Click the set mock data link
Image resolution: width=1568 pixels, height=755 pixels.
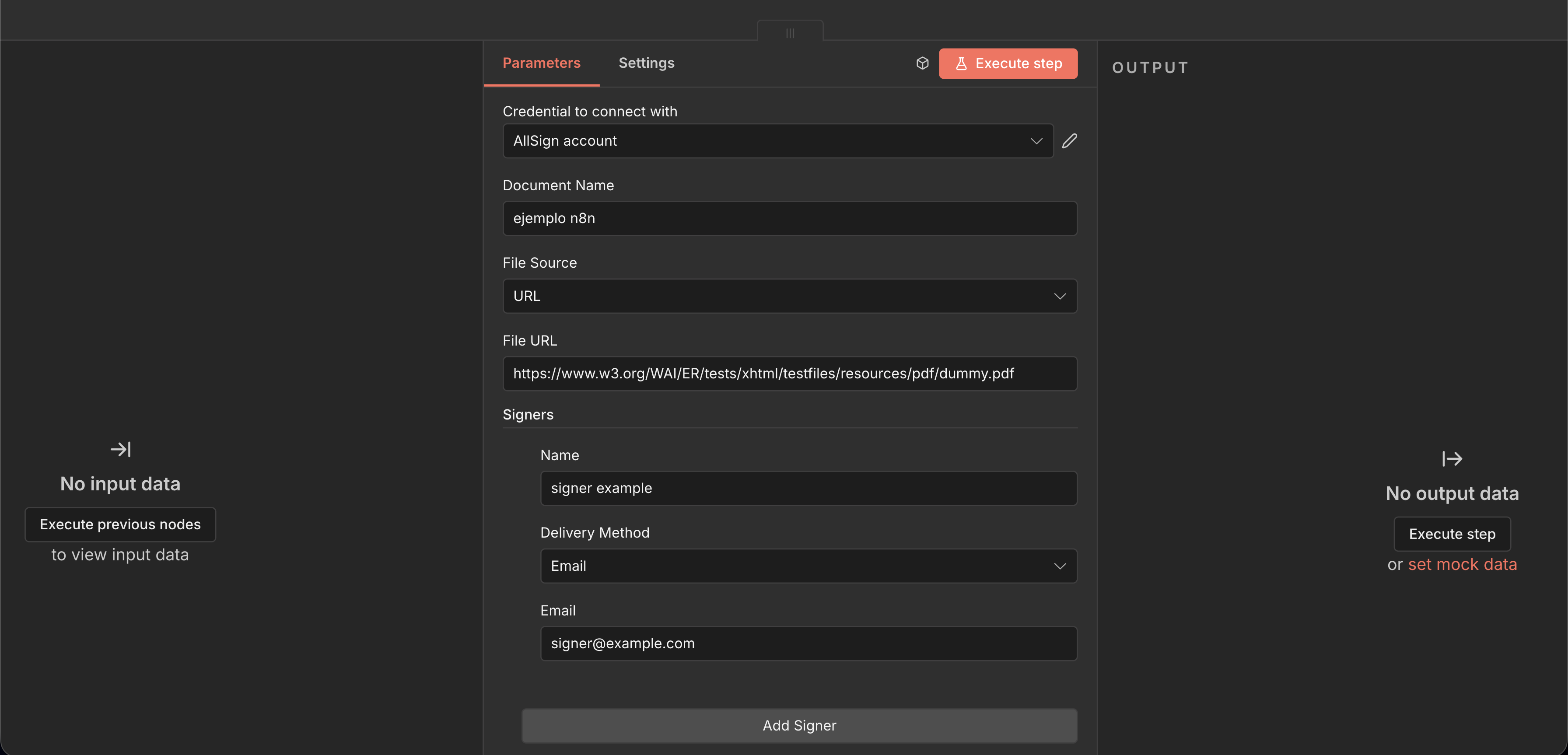1463,564
